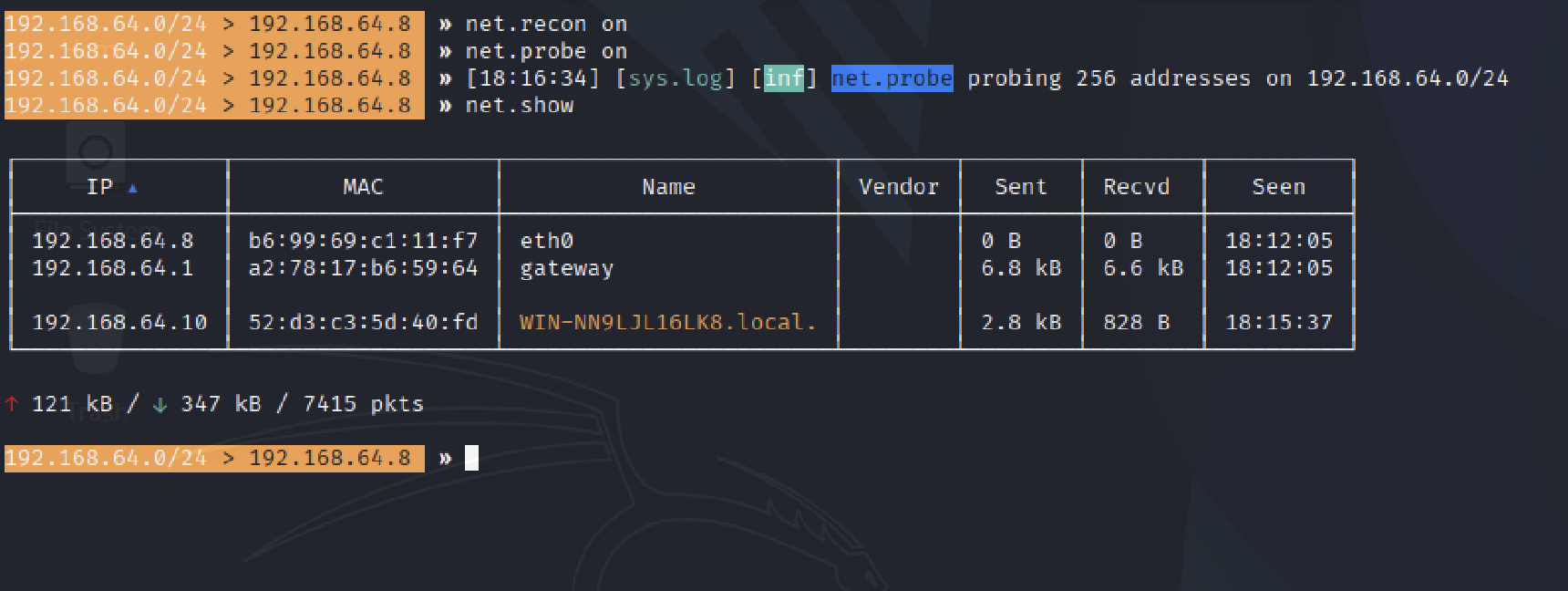This screenshot has height=591, width=1568.
Task: Click the 'net.show' command text
Action: coord(520,106)
